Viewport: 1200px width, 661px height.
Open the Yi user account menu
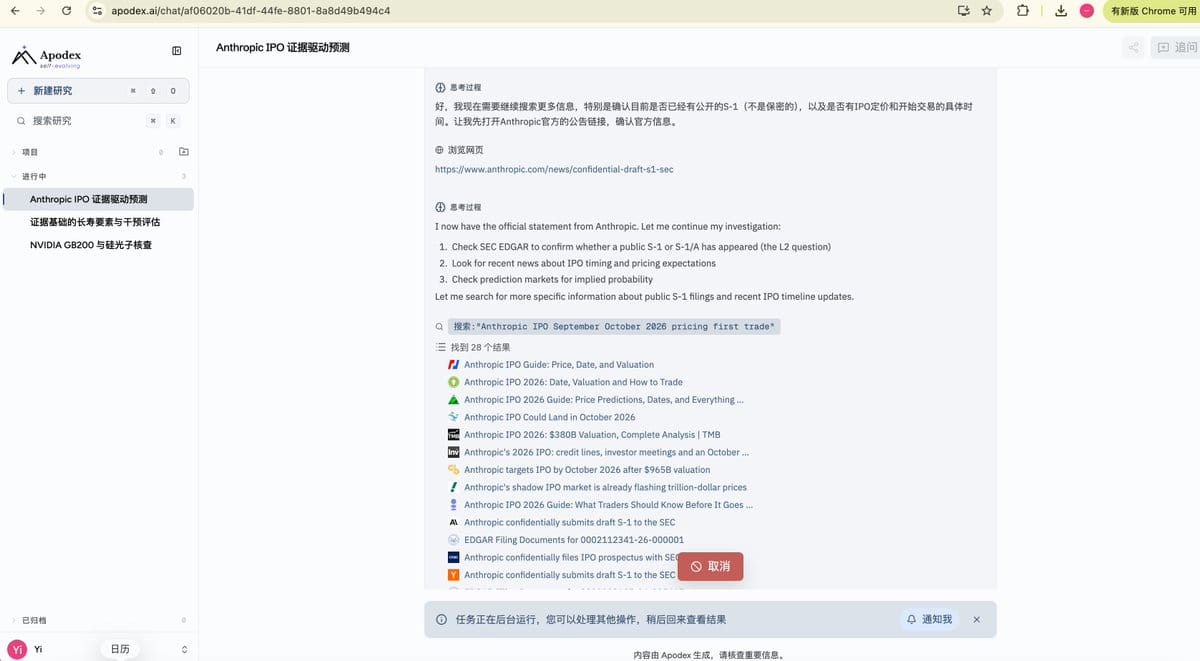98,648
